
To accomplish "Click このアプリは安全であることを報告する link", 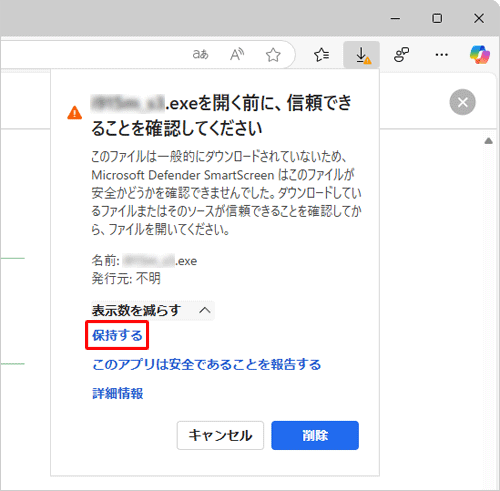I will click(x=207, y=364).
